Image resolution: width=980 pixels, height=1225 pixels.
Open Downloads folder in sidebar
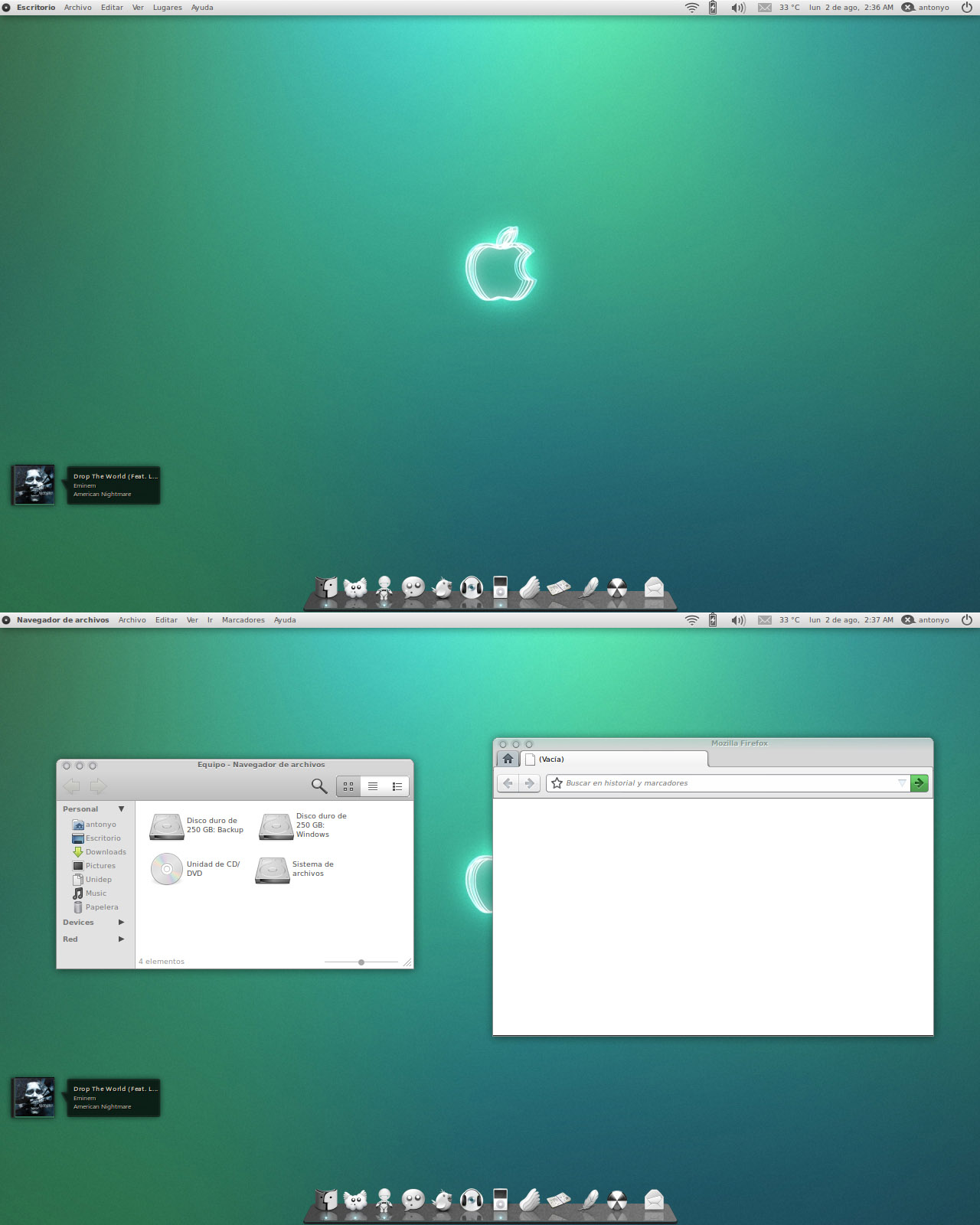coord(100,852)
